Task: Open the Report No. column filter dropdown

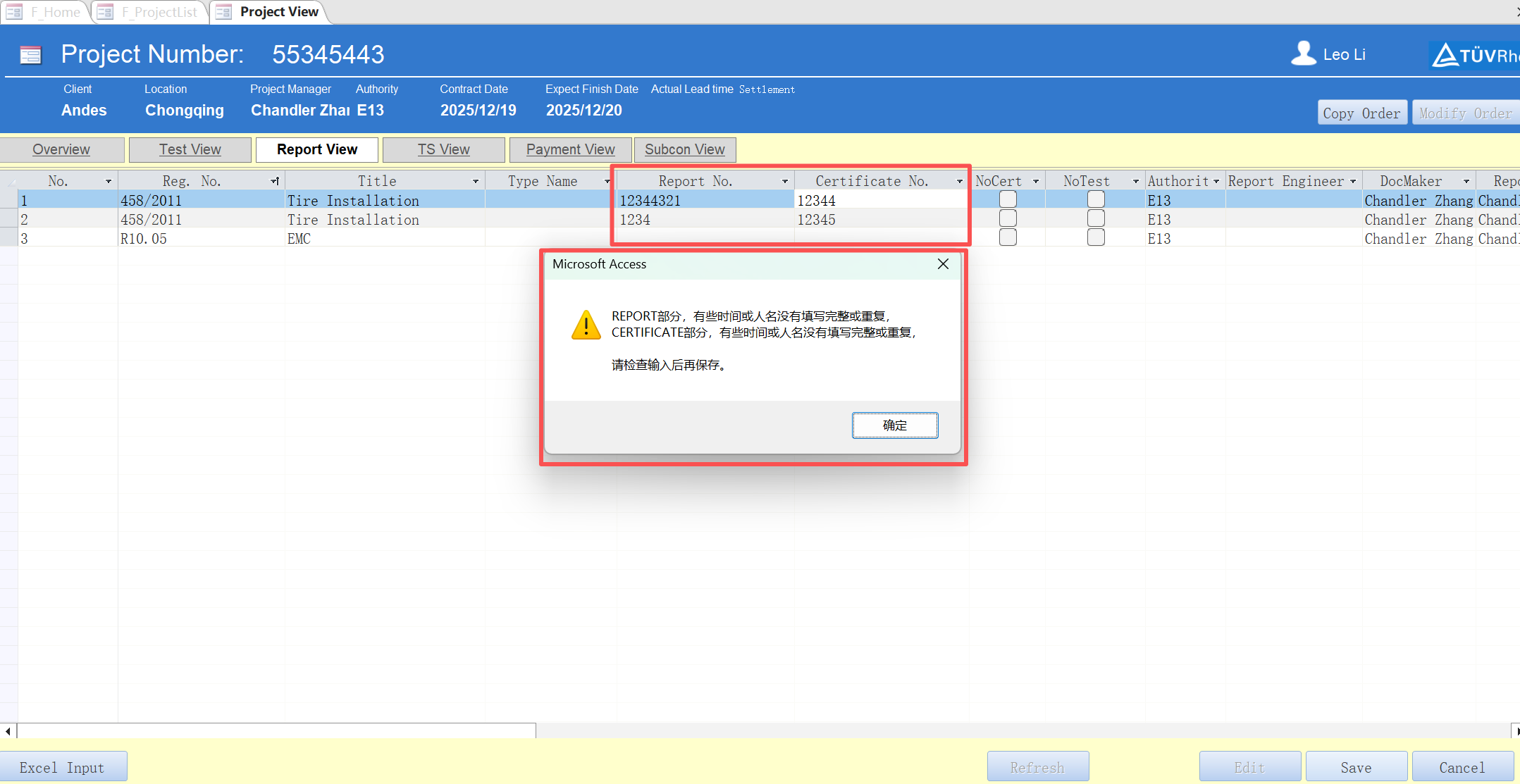Action: pyautogui.click(x=785, y=180)
